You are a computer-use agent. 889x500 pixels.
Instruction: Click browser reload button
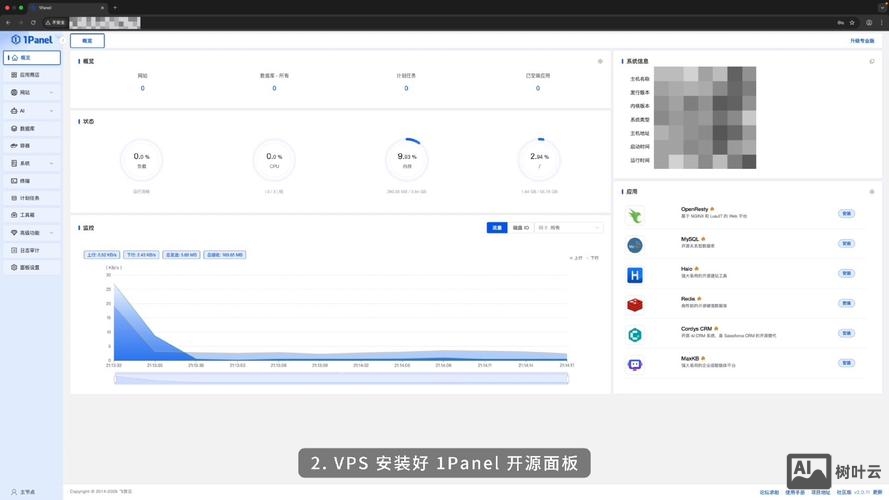click(33, 23)
